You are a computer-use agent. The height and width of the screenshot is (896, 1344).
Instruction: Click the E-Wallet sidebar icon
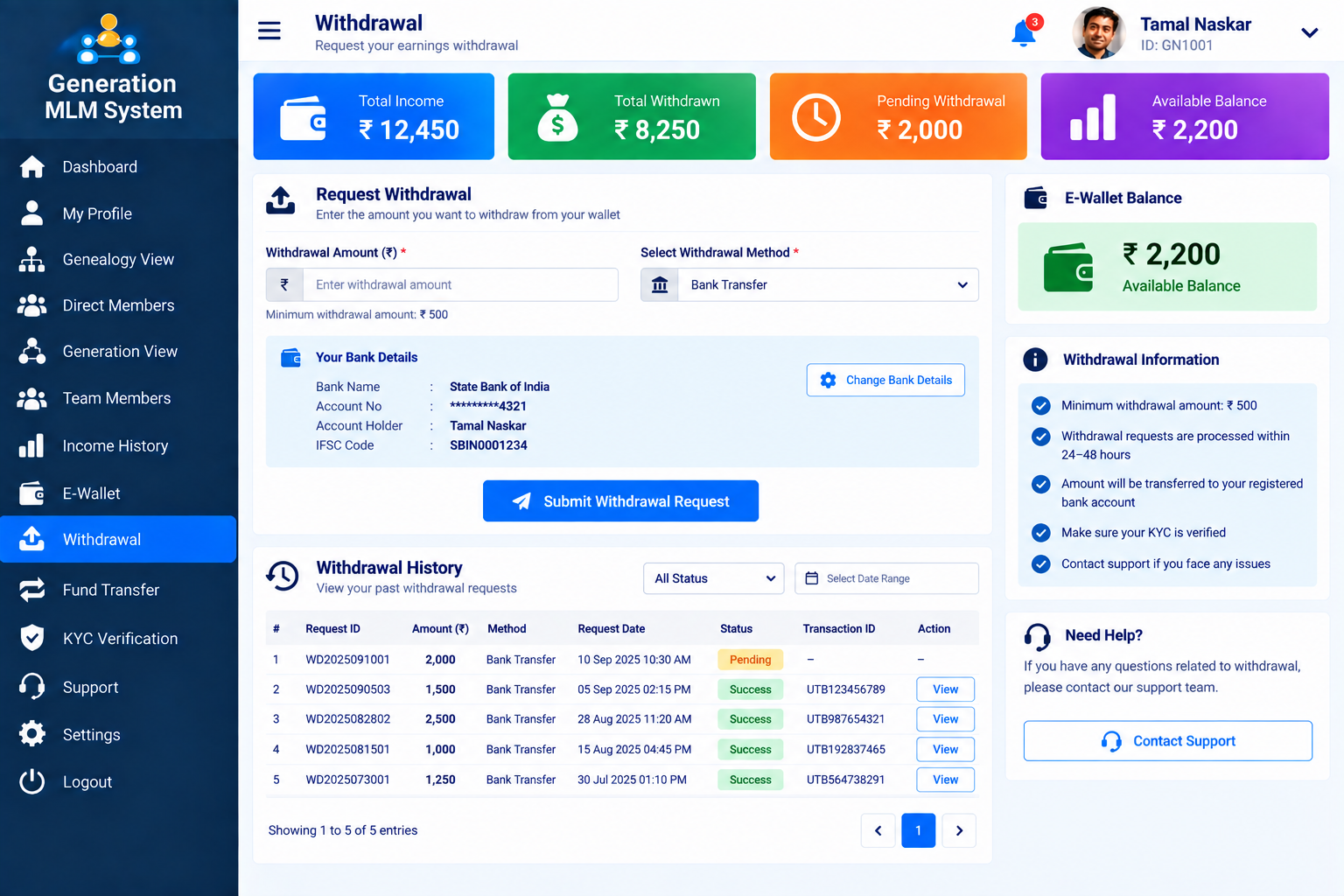(x=31, y=493)
